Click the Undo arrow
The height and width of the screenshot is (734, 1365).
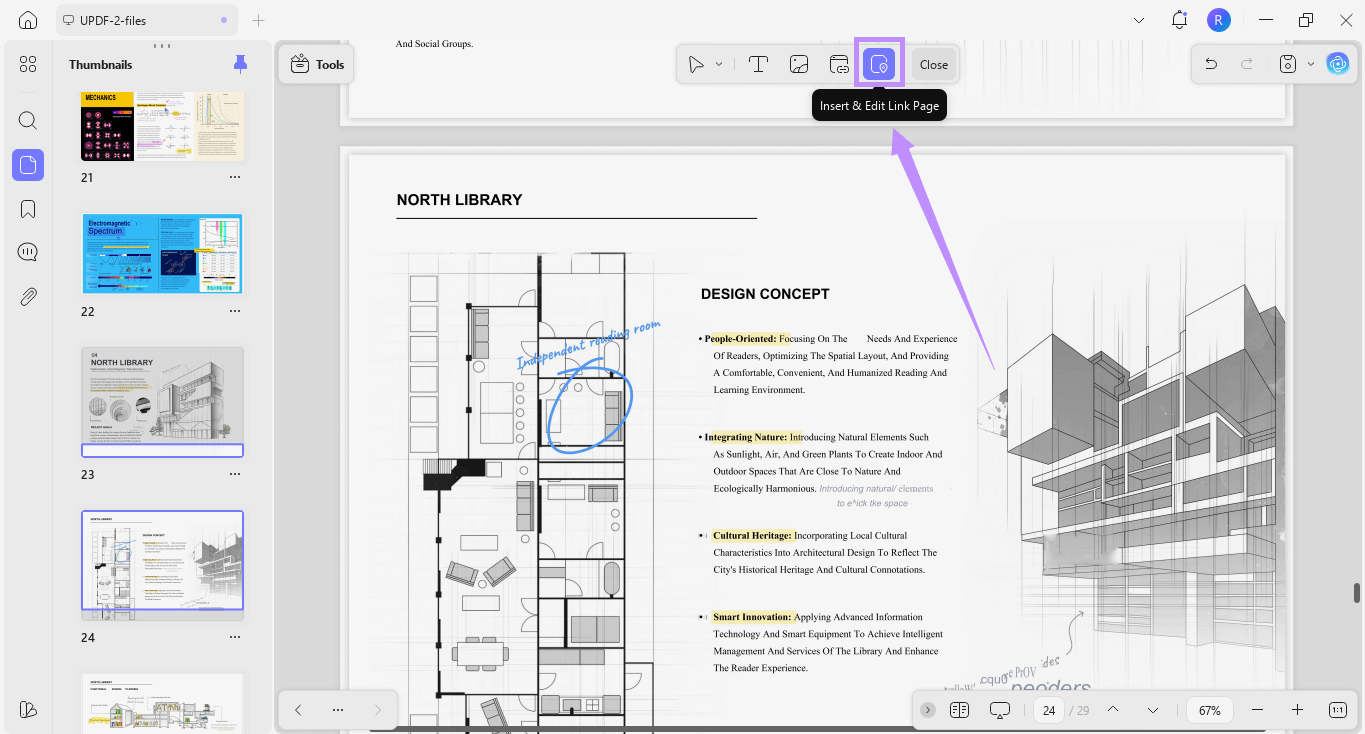[1211, 64]
